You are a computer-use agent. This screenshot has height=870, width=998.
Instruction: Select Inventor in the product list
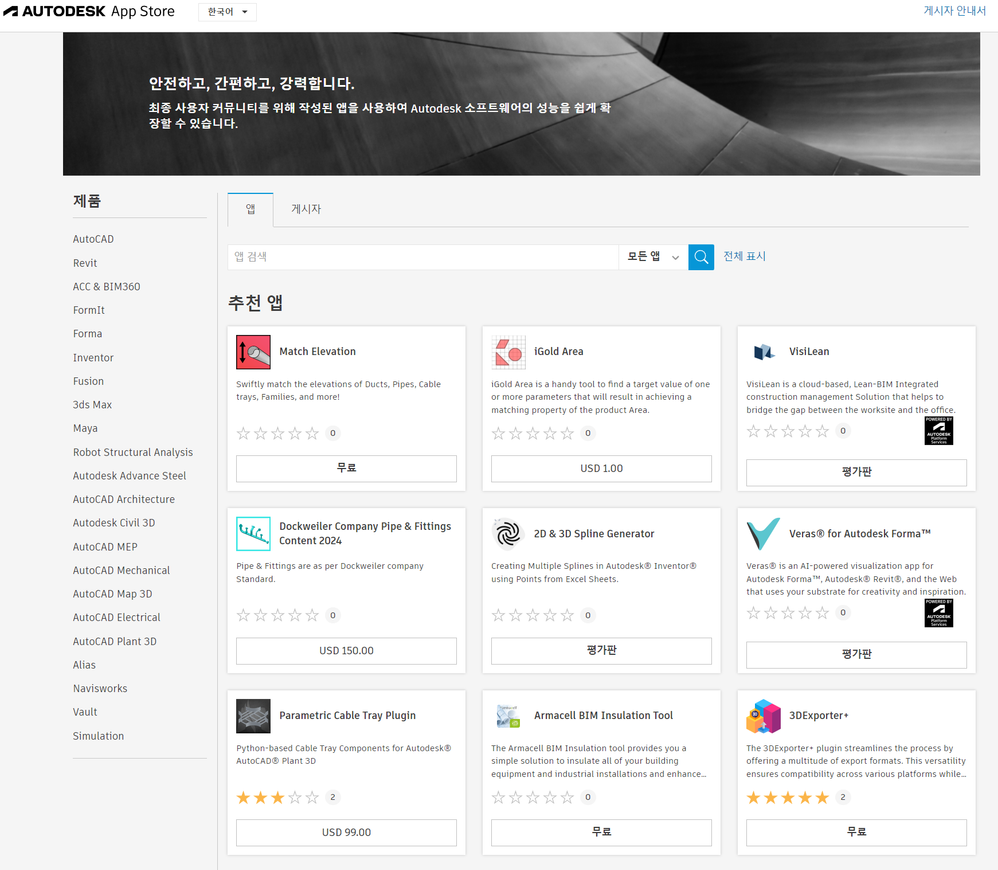pos(93,358)
